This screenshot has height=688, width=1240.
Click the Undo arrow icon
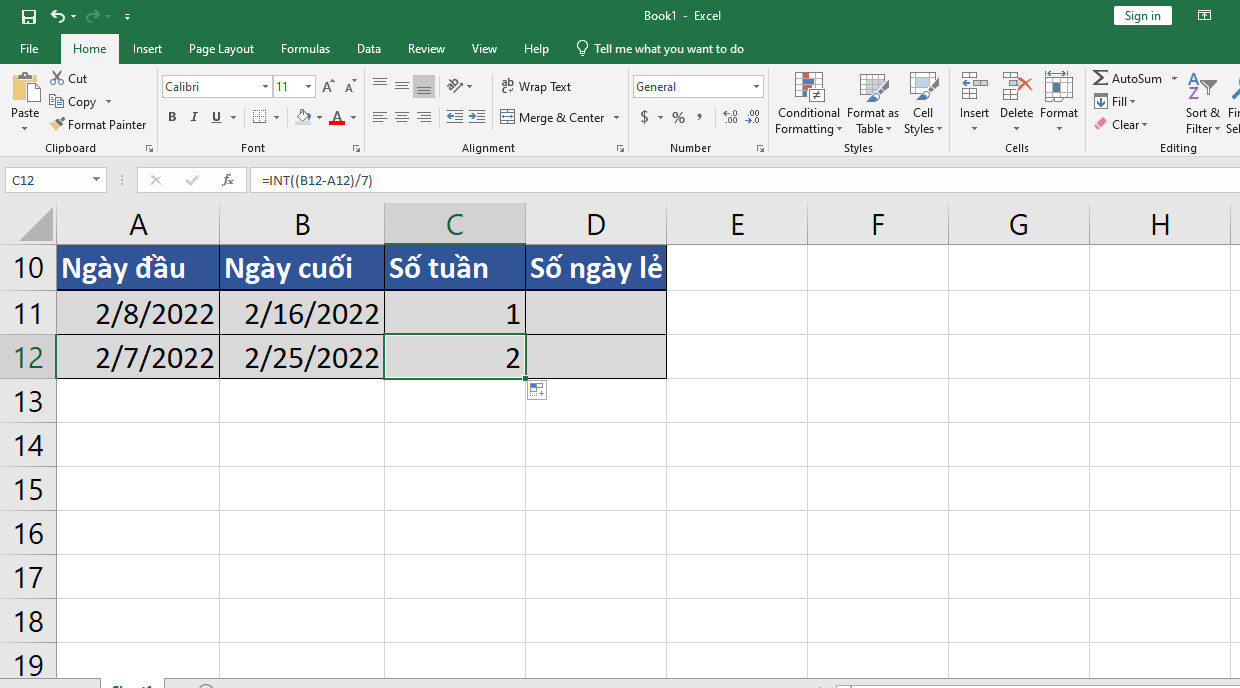(57, 16)
